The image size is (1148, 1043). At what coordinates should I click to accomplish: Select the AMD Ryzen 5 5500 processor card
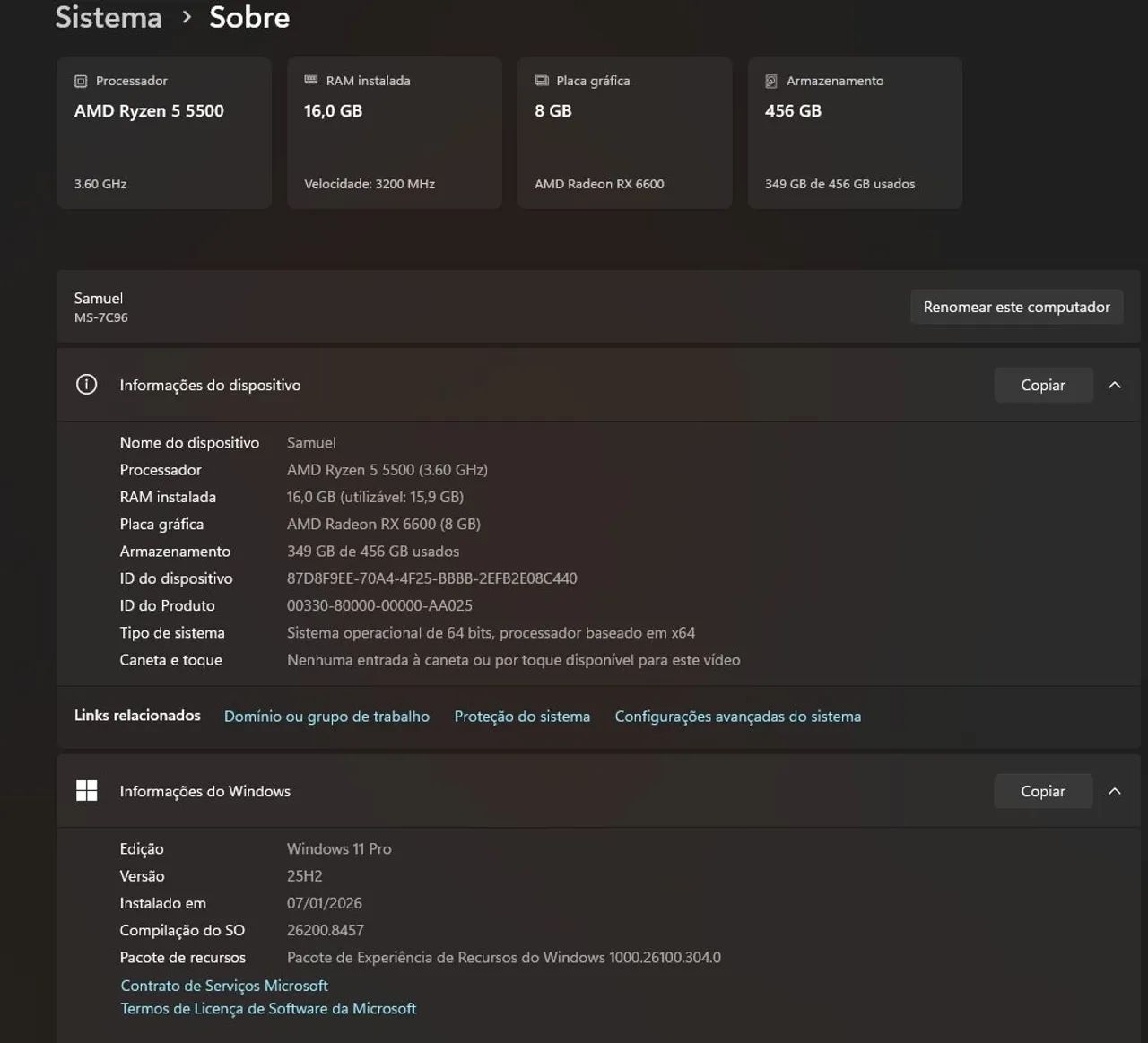(164, 133)
